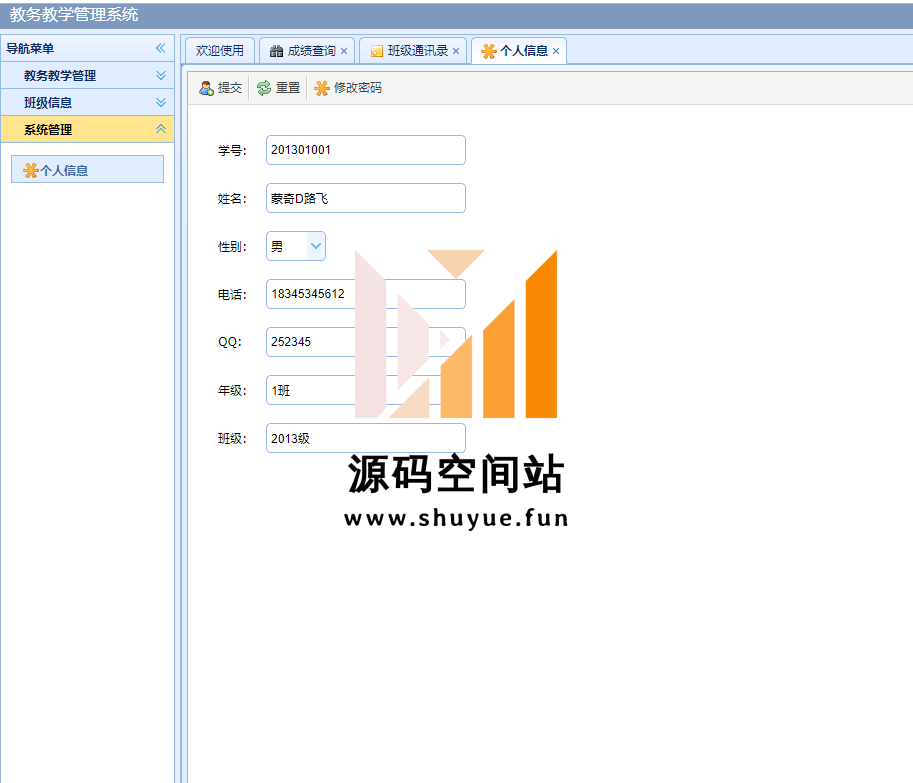
Task: Close the 班级通讯录 tab
Action: pyautogui.click(x=456, y=51)
